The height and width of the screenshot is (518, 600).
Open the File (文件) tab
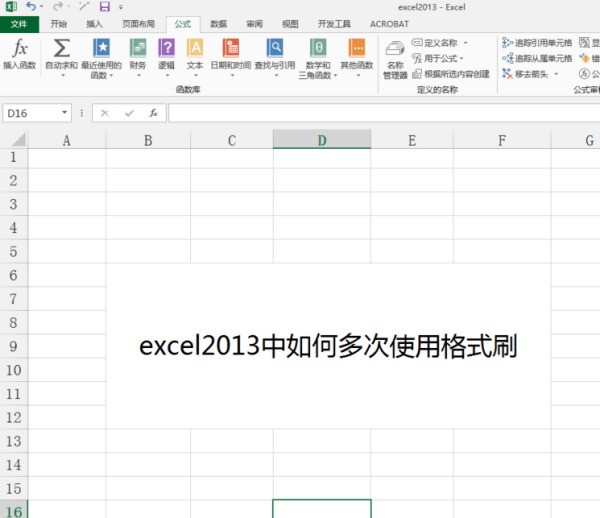coord(19,24)
